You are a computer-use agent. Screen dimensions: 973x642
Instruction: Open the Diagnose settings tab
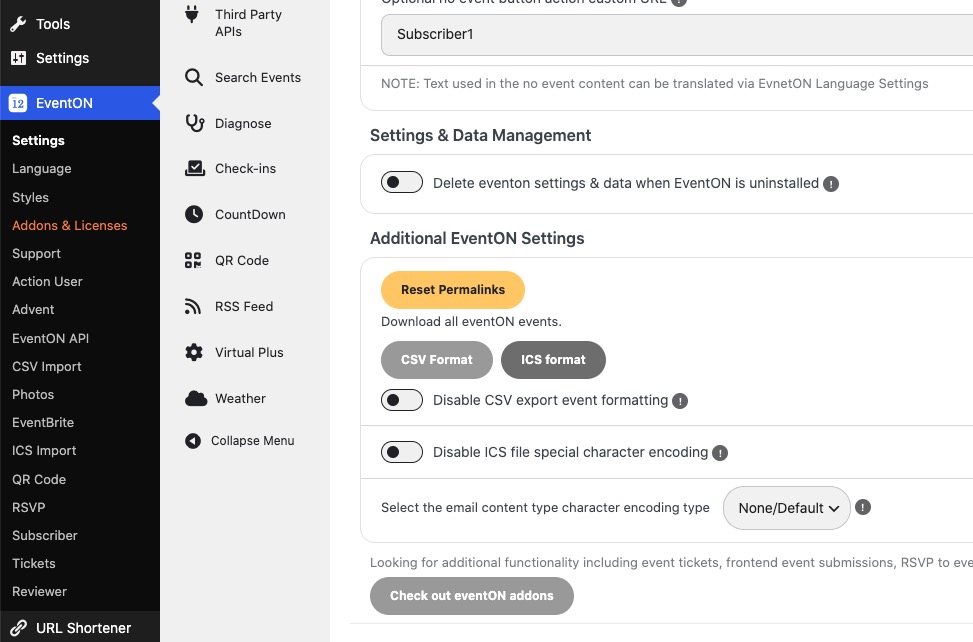(245, 123)
